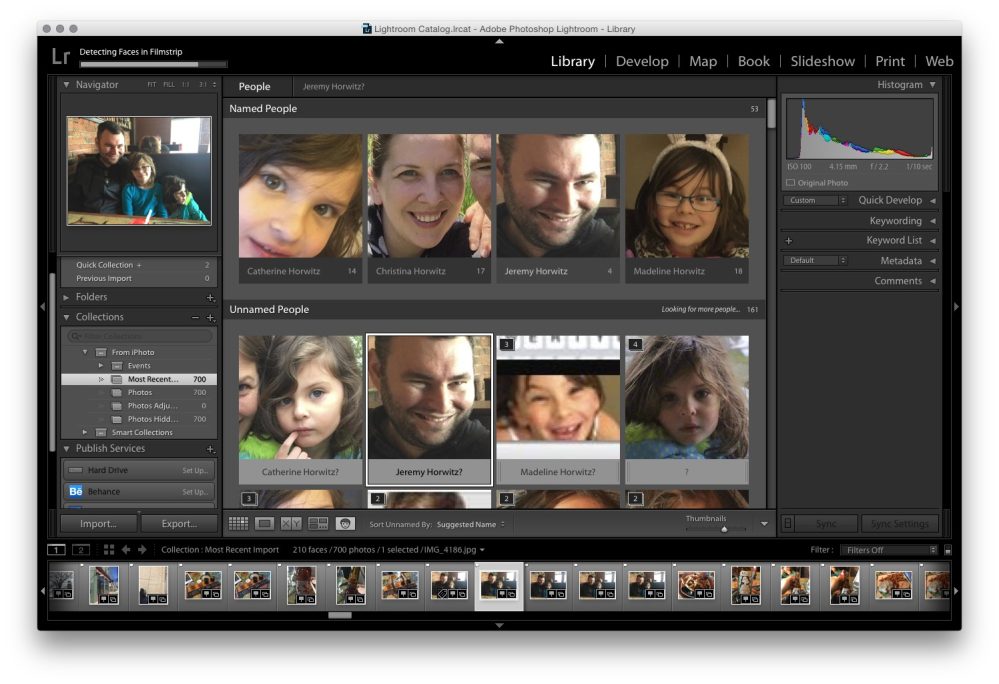The width and height of the screenshot is (999, 684).
Task: Open the Map module
Action: [x=703, y=61]
